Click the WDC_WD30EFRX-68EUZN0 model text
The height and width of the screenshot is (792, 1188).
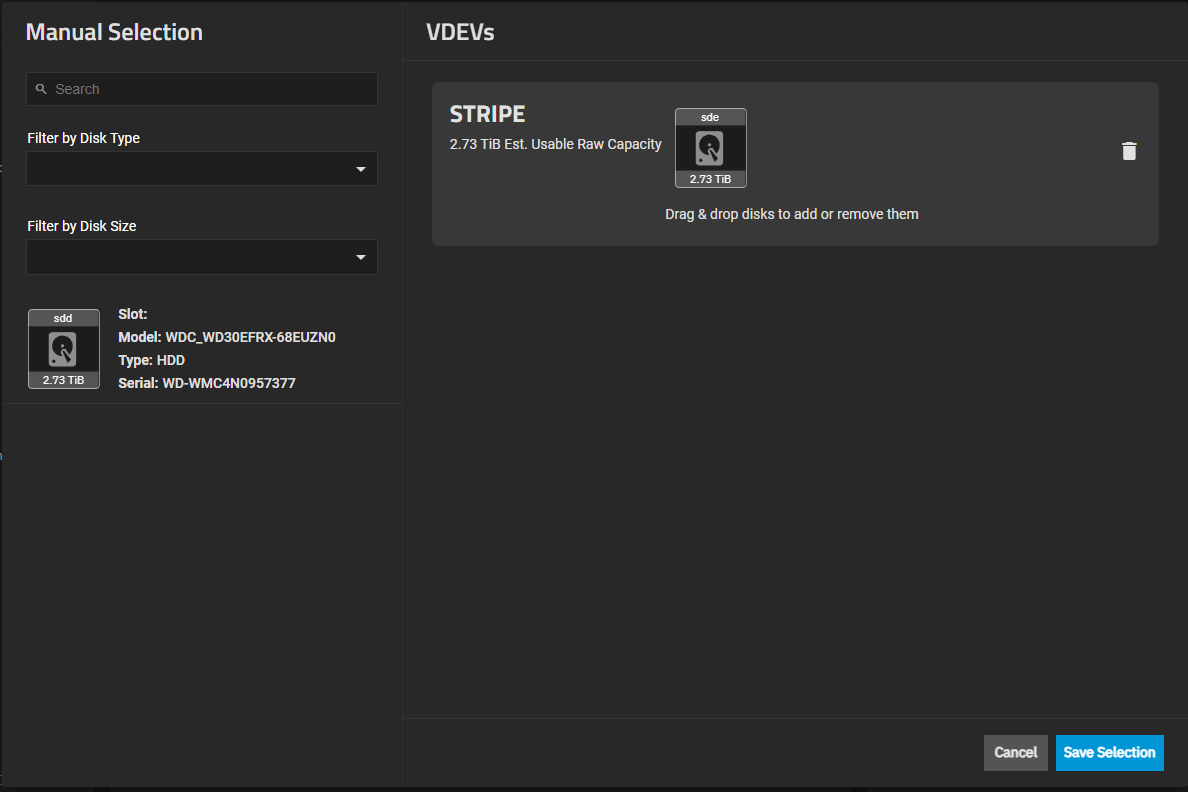click(250, 337)
